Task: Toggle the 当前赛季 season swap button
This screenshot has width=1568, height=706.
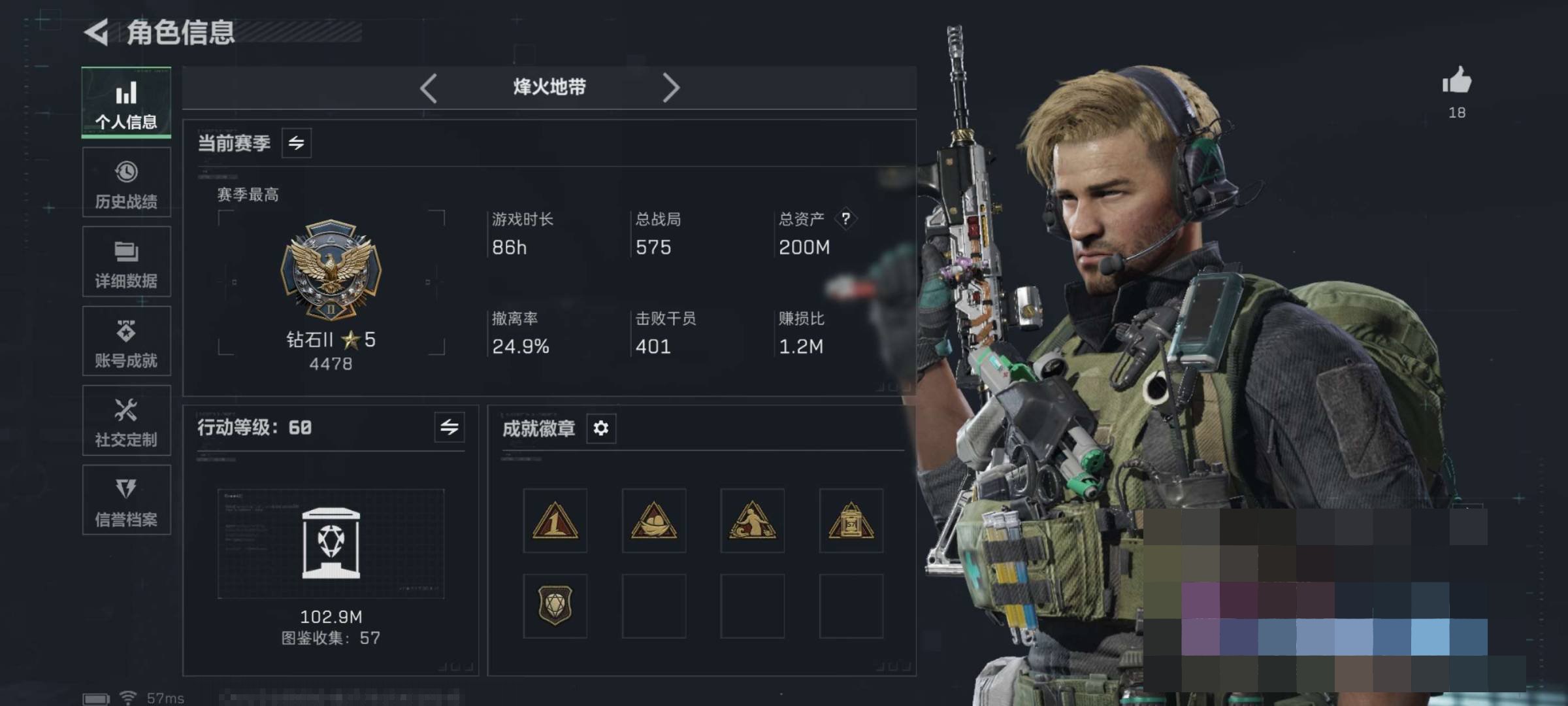Action: (x=297, y=143)
